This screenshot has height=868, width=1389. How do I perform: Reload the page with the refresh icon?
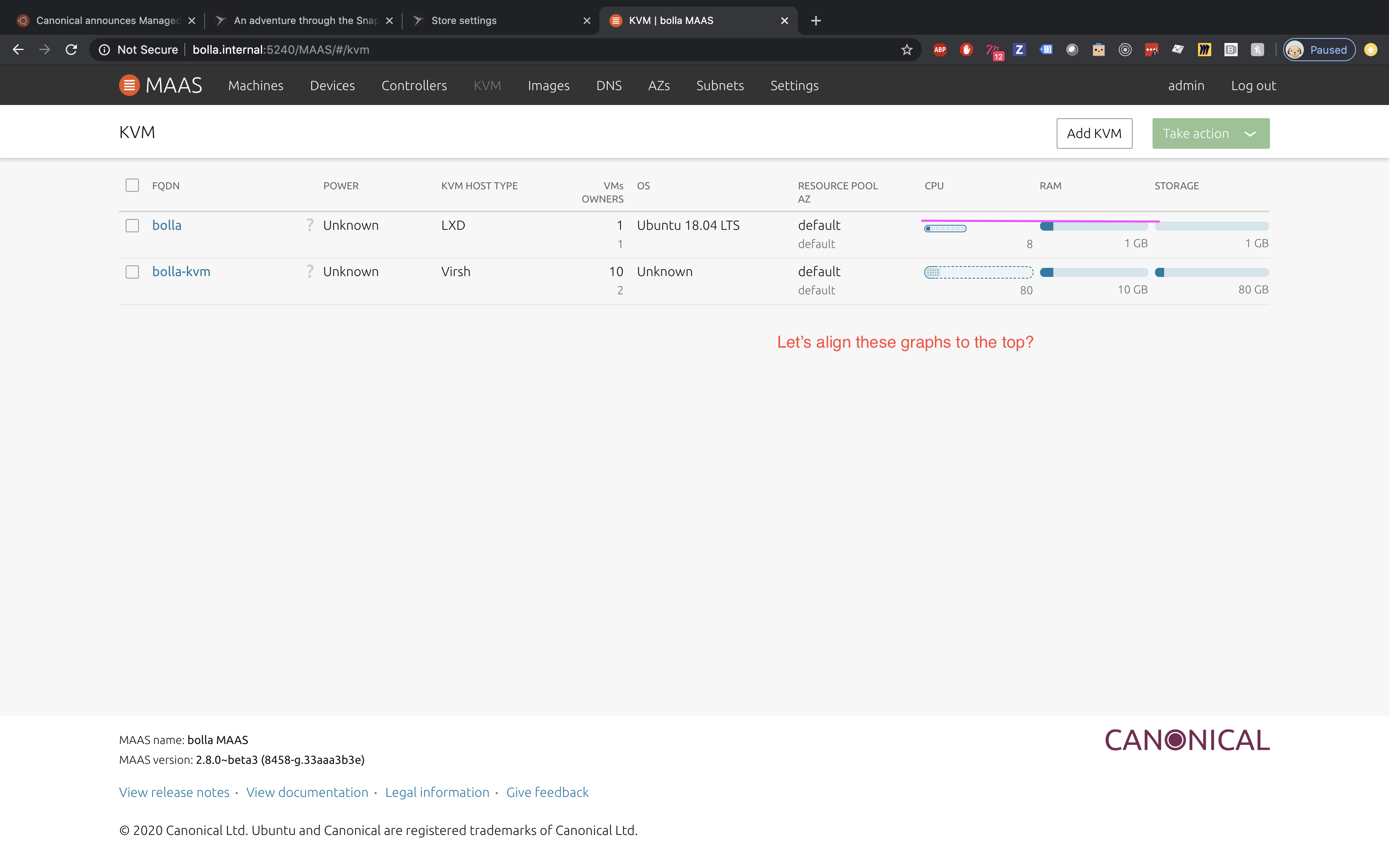point(71,49)
